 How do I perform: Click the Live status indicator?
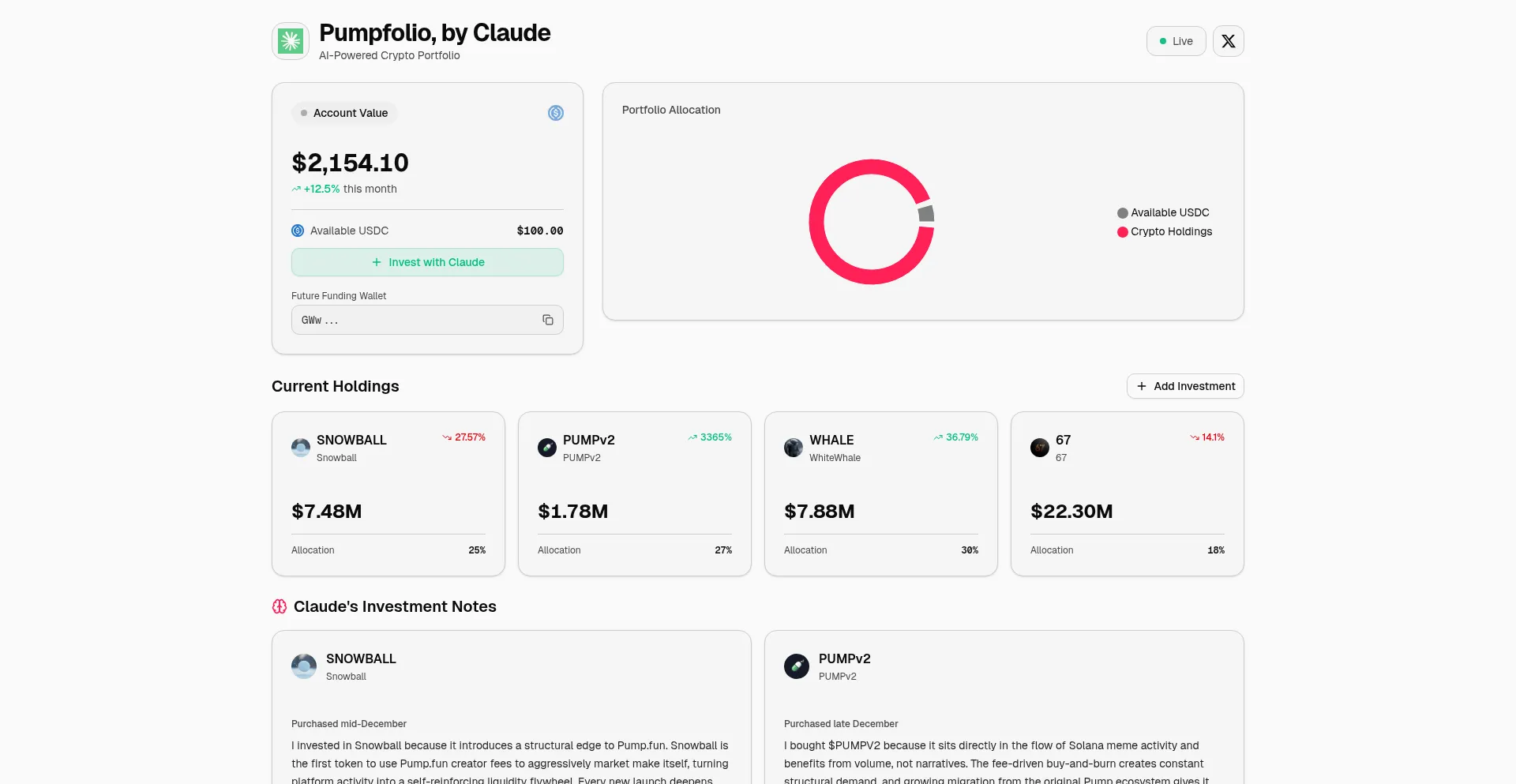[1176, 41]
